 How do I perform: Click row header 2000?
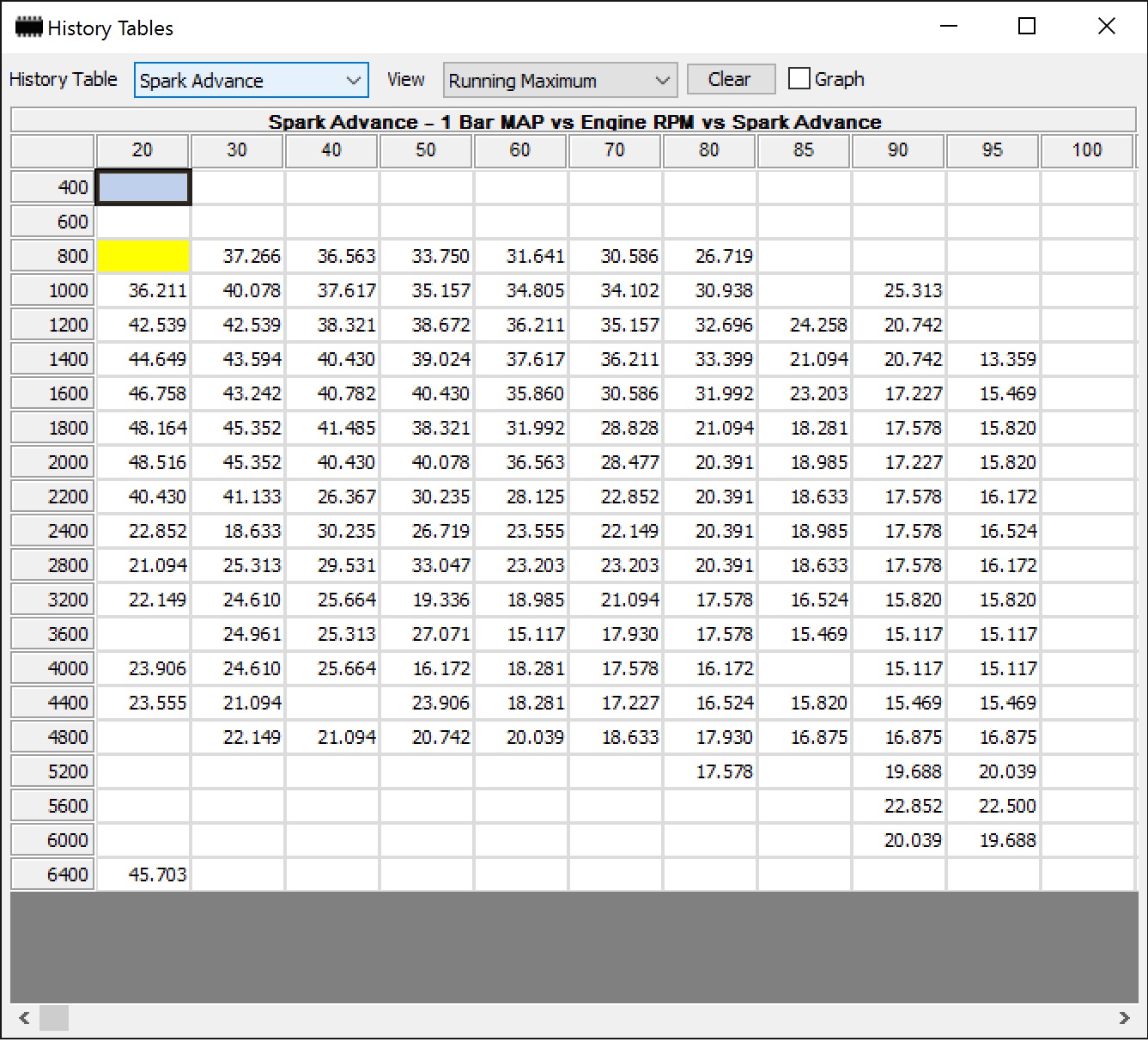[x=52, y=462]
